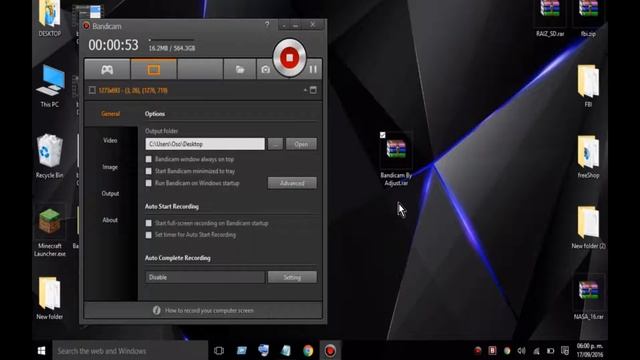Open Action Center notifications icon
640x360 pixels.
[x=565, y=351]
